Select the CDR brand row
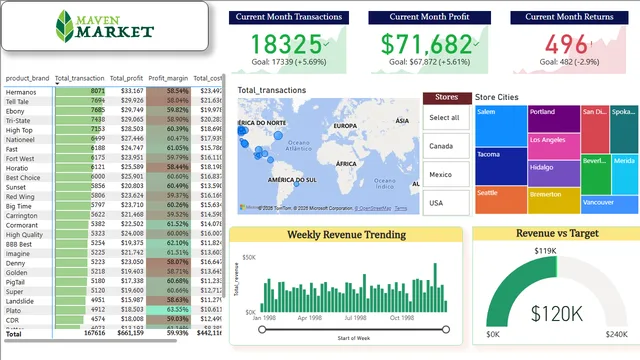The height and width of the screenshot is (360, 640). point(113,320)
